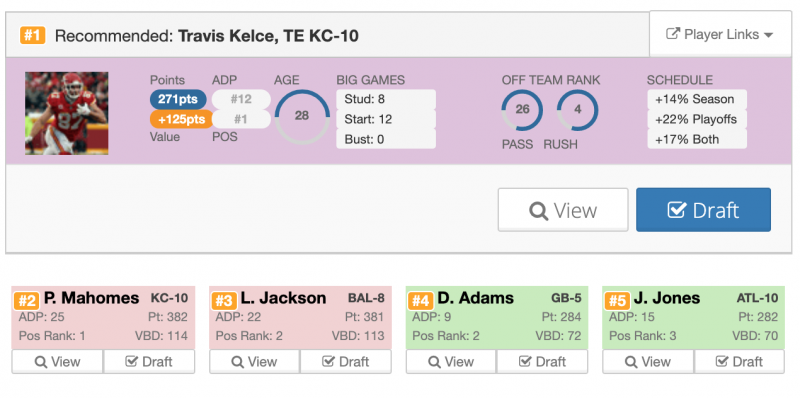Click the checkbox icon in P. Mahomes Draft button
This screenshot has width=800, height=398.
coord(132,361)
